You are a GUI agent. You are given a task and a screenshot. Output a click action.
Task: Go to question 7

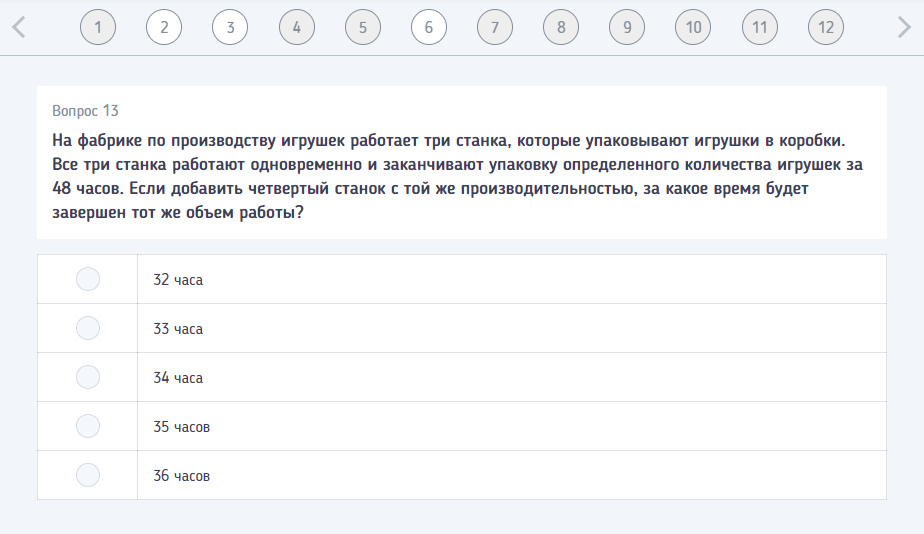click(494, 27)
